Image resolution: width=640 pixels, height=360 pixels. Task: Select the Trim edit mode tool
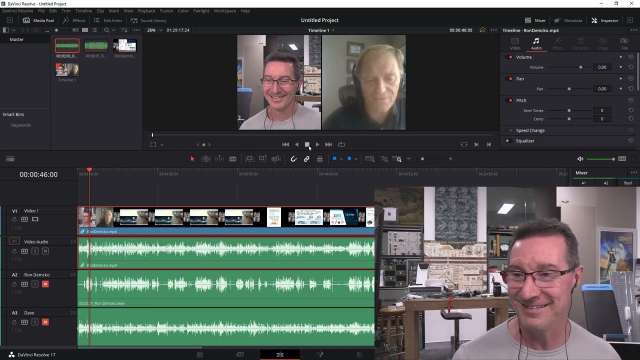[x=206, y=159]
